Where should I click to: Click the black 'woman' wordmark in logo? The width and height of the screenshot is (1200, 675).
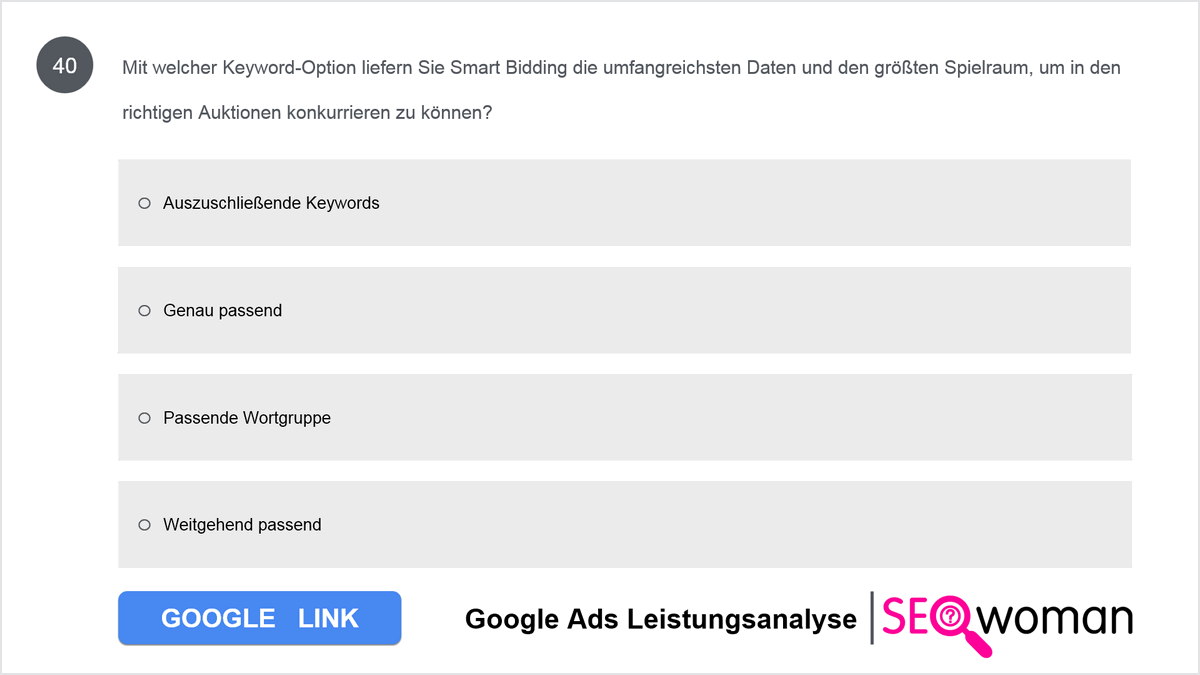[x=1058, y=620]
